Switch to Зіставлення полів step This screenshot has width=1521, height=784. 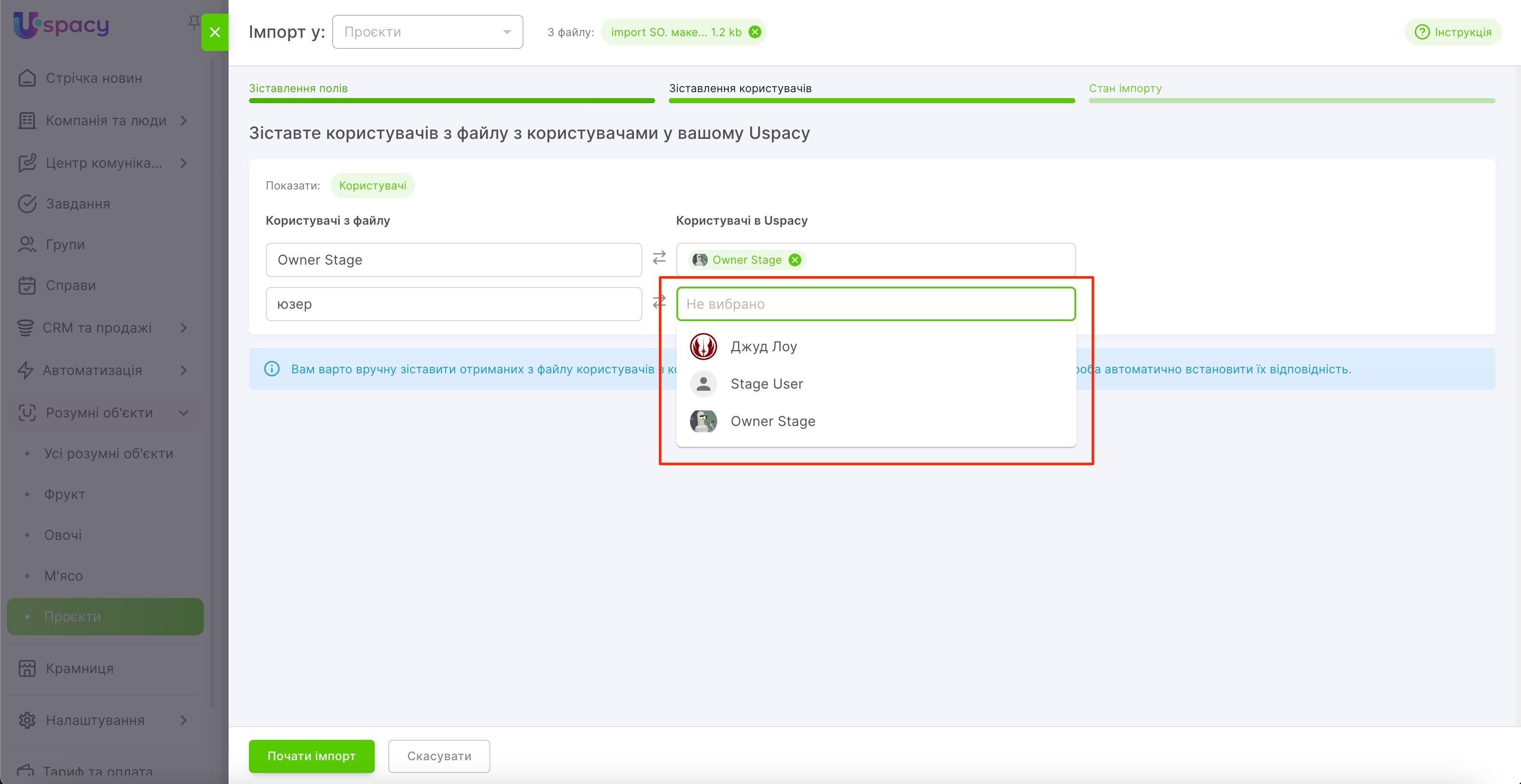[298, 88]
